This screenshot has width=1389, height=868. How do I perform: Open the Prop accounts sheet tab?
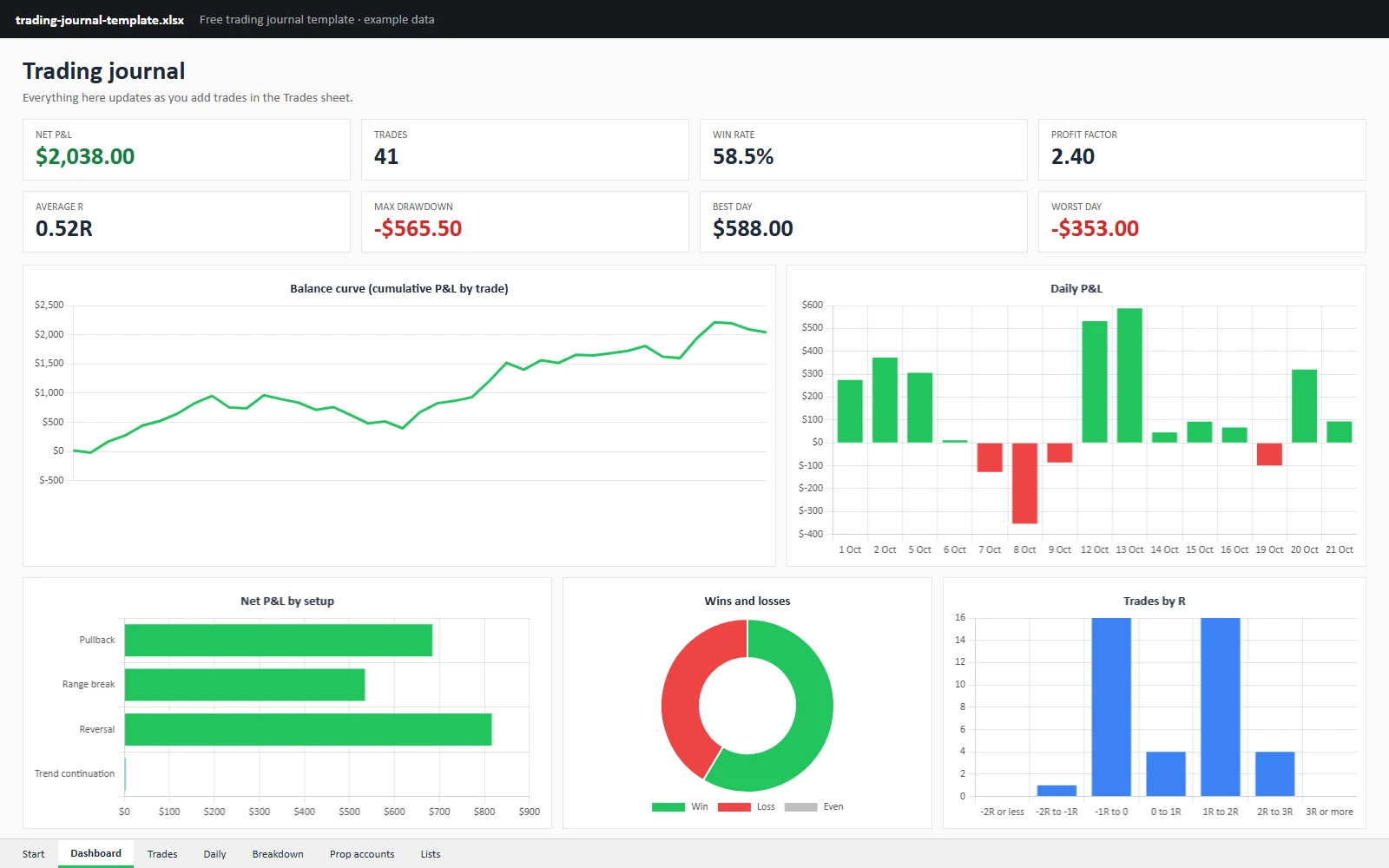point(362,854)
